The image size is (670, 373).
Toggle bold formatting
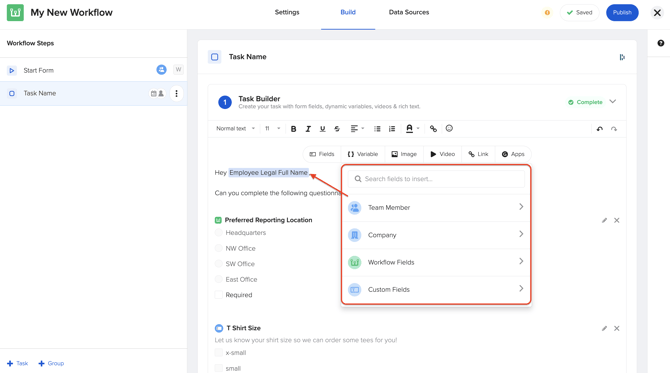(294, 129)
